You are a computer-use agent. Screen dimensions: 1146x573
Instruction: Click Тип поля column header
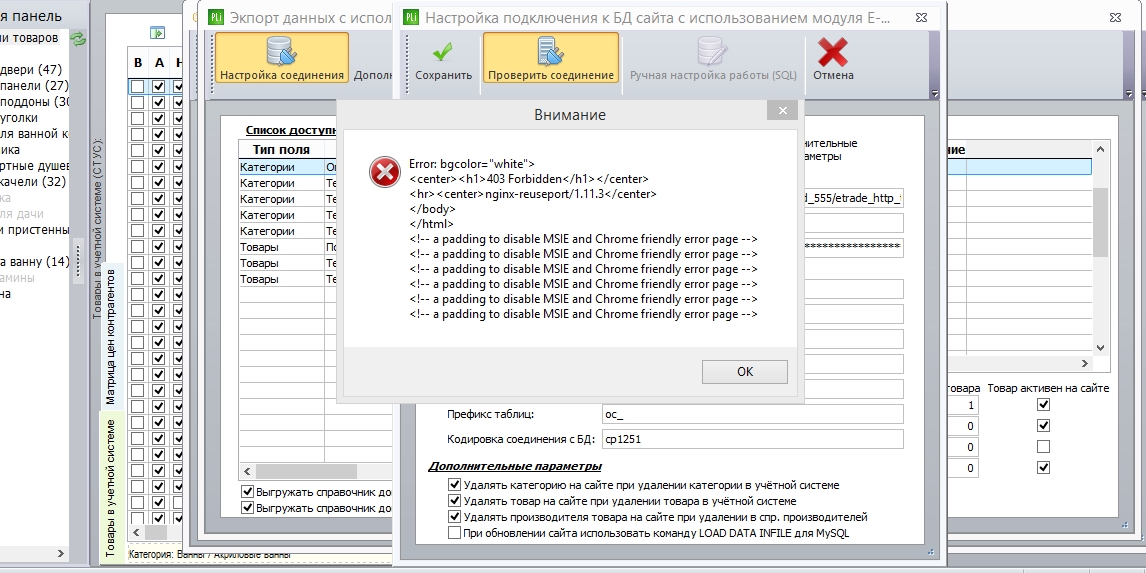pyautogui.click(x=281, y=149)
